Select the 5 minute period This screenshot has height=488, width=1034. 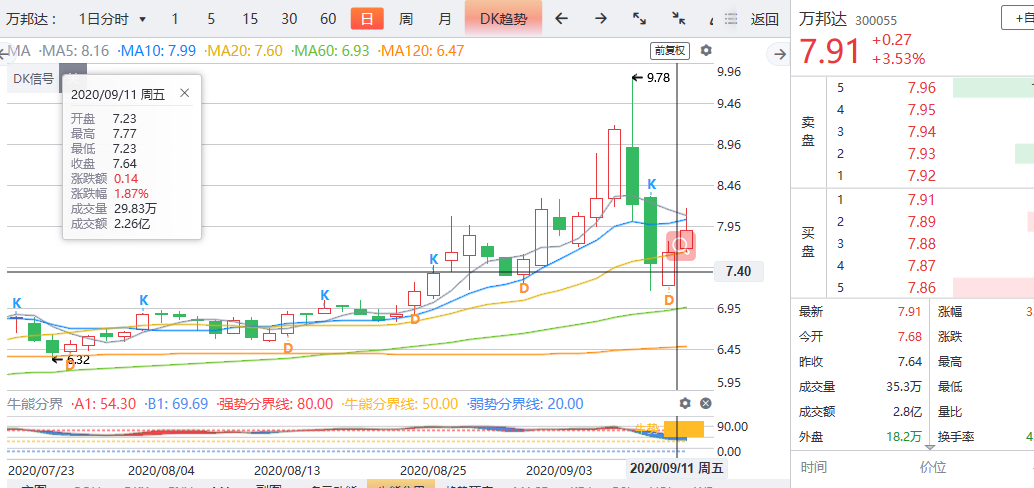click(x=211, y=18)
